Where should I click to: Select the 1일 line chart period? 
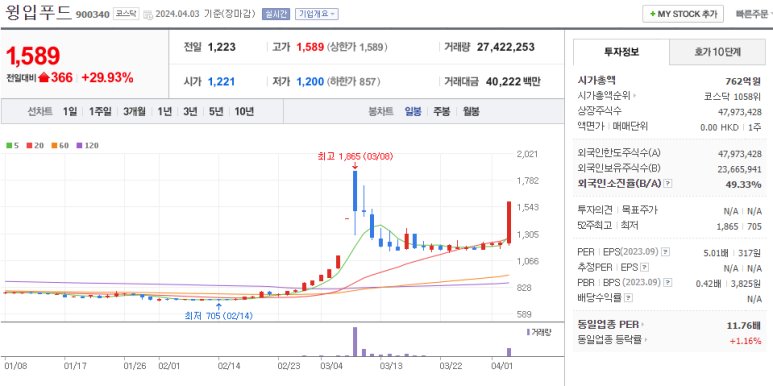(70, 111)
